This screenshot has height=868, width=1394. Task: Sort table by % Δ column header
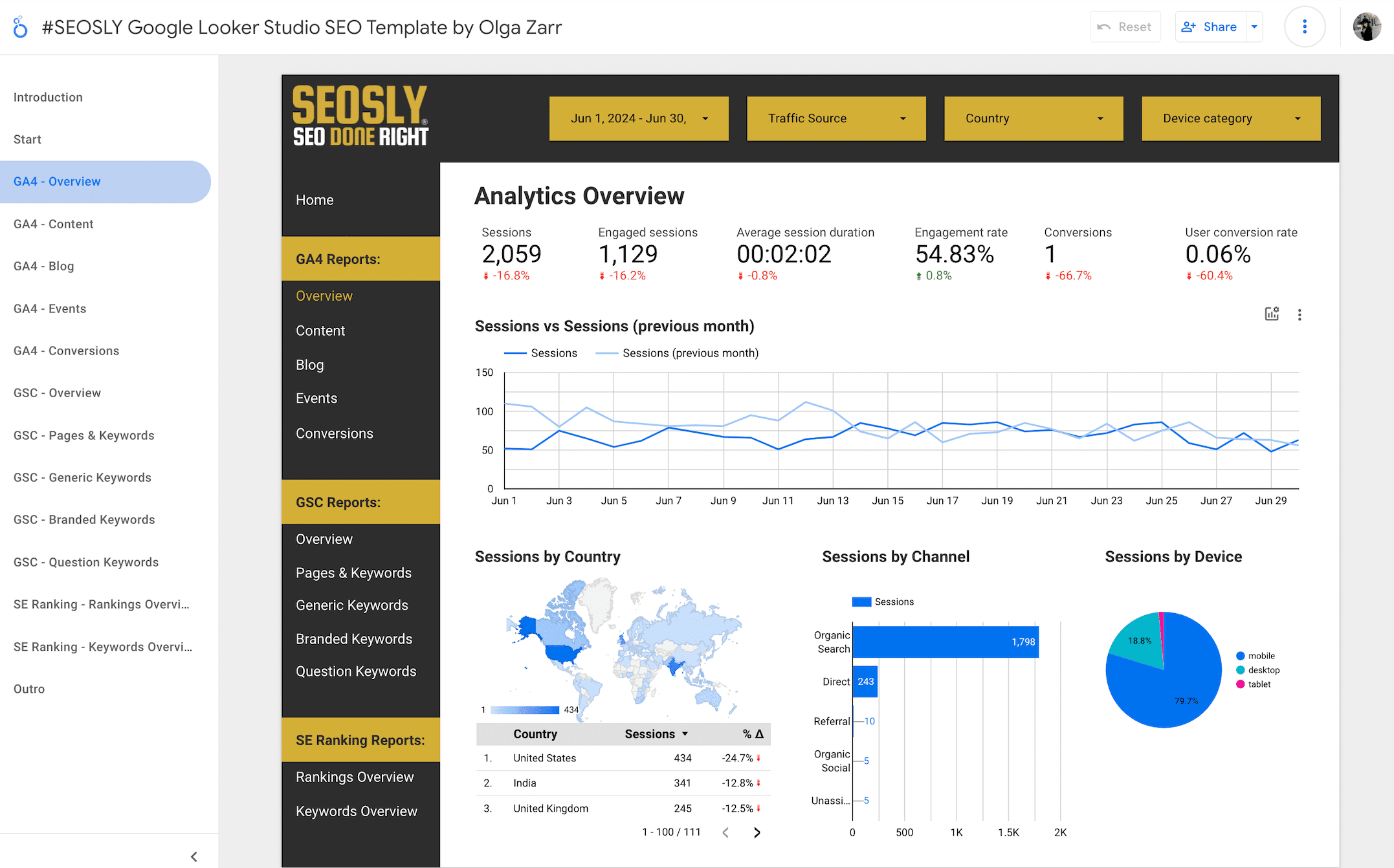[x=753, y=734]
